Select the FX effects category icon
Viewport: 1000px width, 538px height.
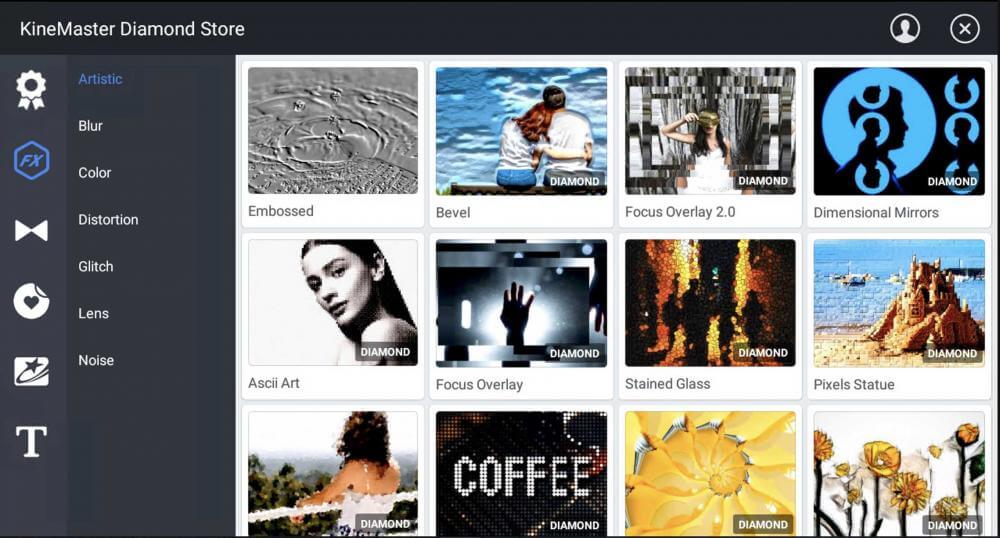point(31,160)
